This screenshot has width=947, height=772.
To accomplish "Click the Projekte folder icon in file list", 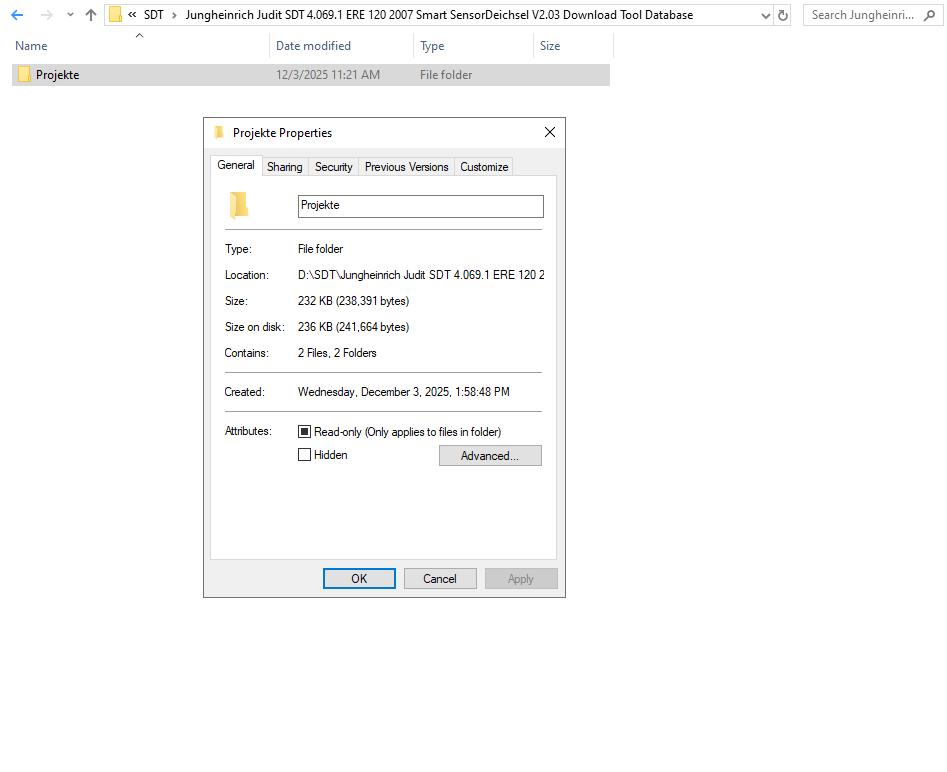I will [24, 75].
